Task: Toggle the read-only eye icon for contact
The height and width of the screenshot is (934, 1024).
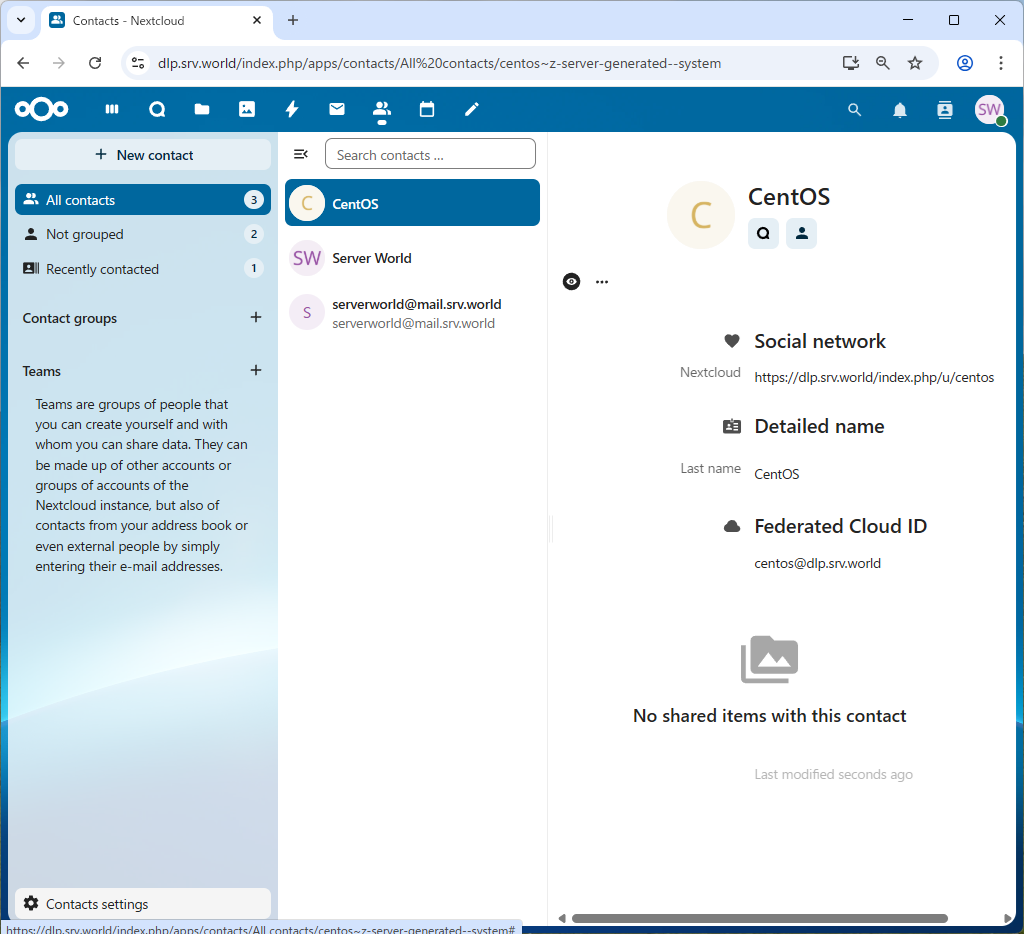Action: pos(571,282)
